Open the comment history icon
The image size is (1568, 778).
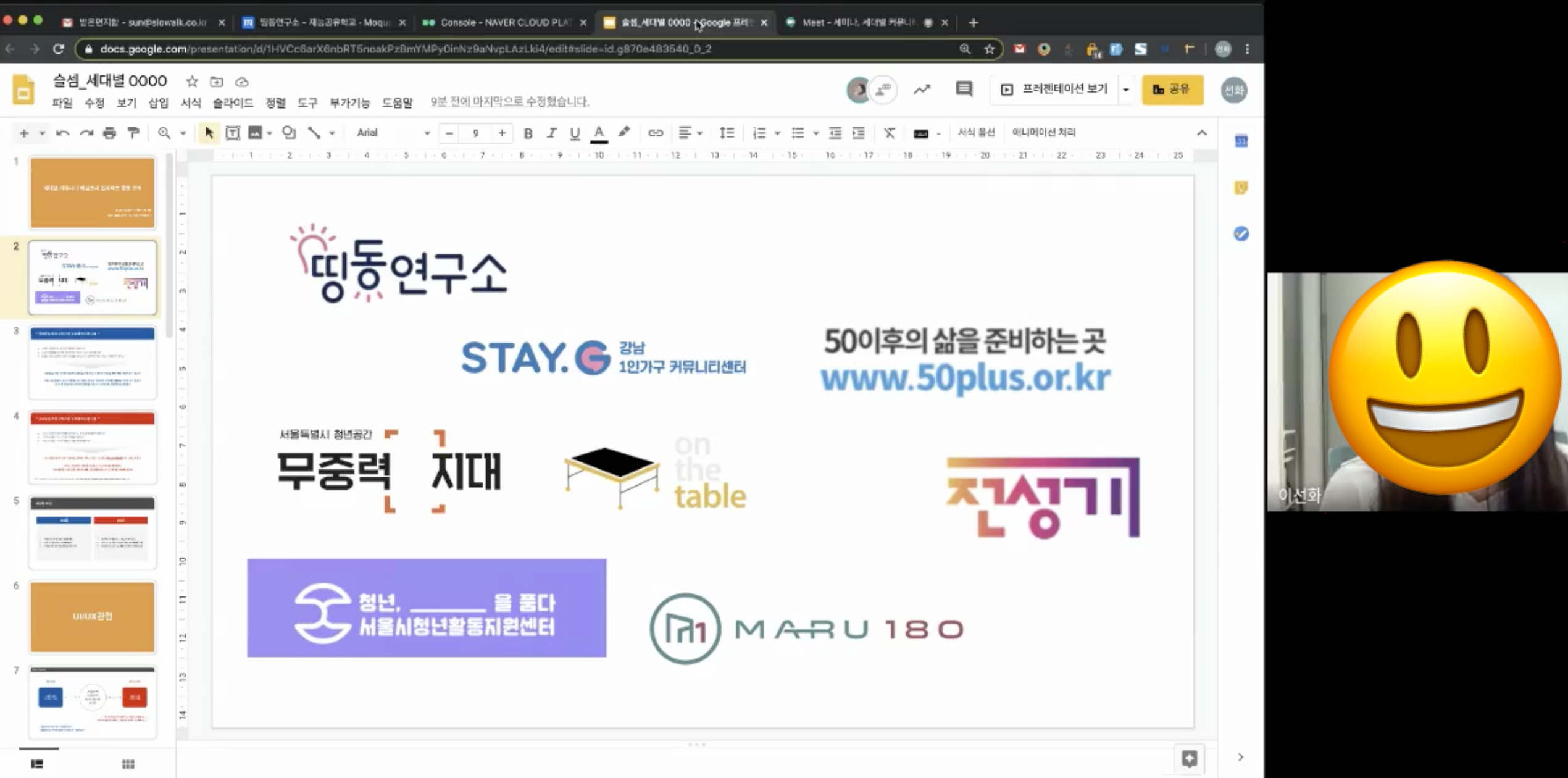pos(963,90)
